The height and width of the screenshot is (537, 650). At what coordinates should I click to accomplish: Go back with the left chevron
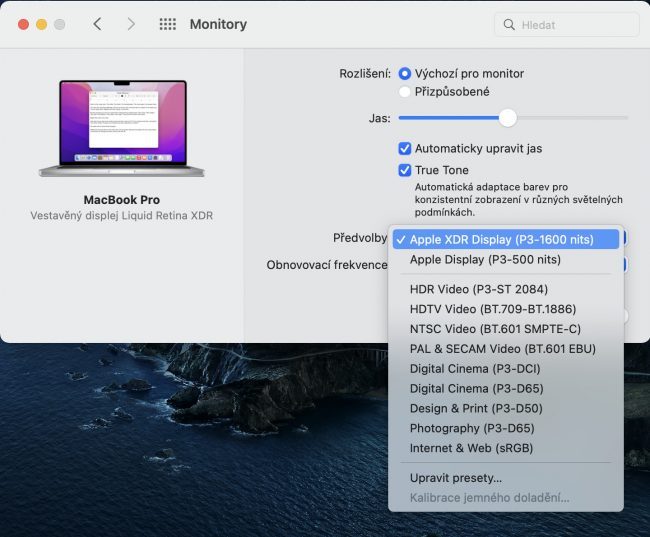click(x=97, y=24)
